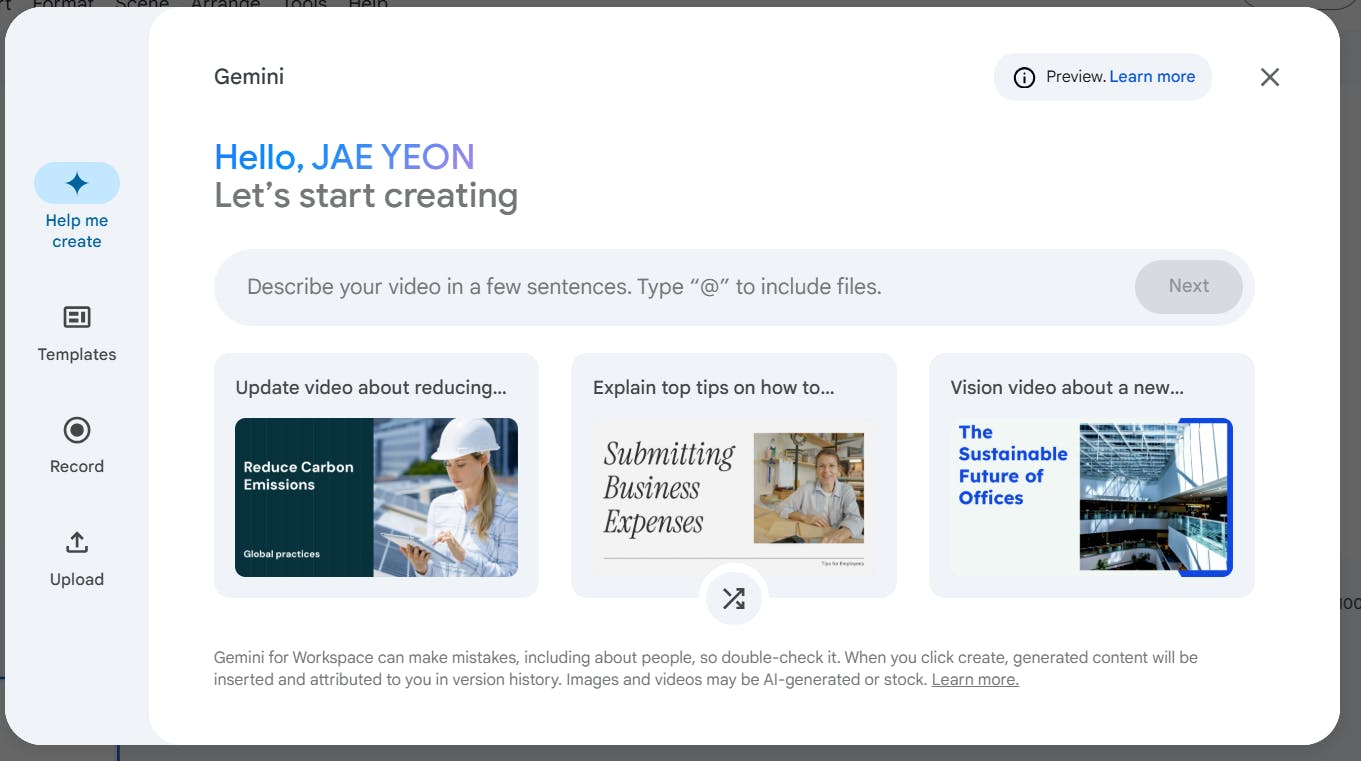Choose the Explain top tips card

pos(734,475)
